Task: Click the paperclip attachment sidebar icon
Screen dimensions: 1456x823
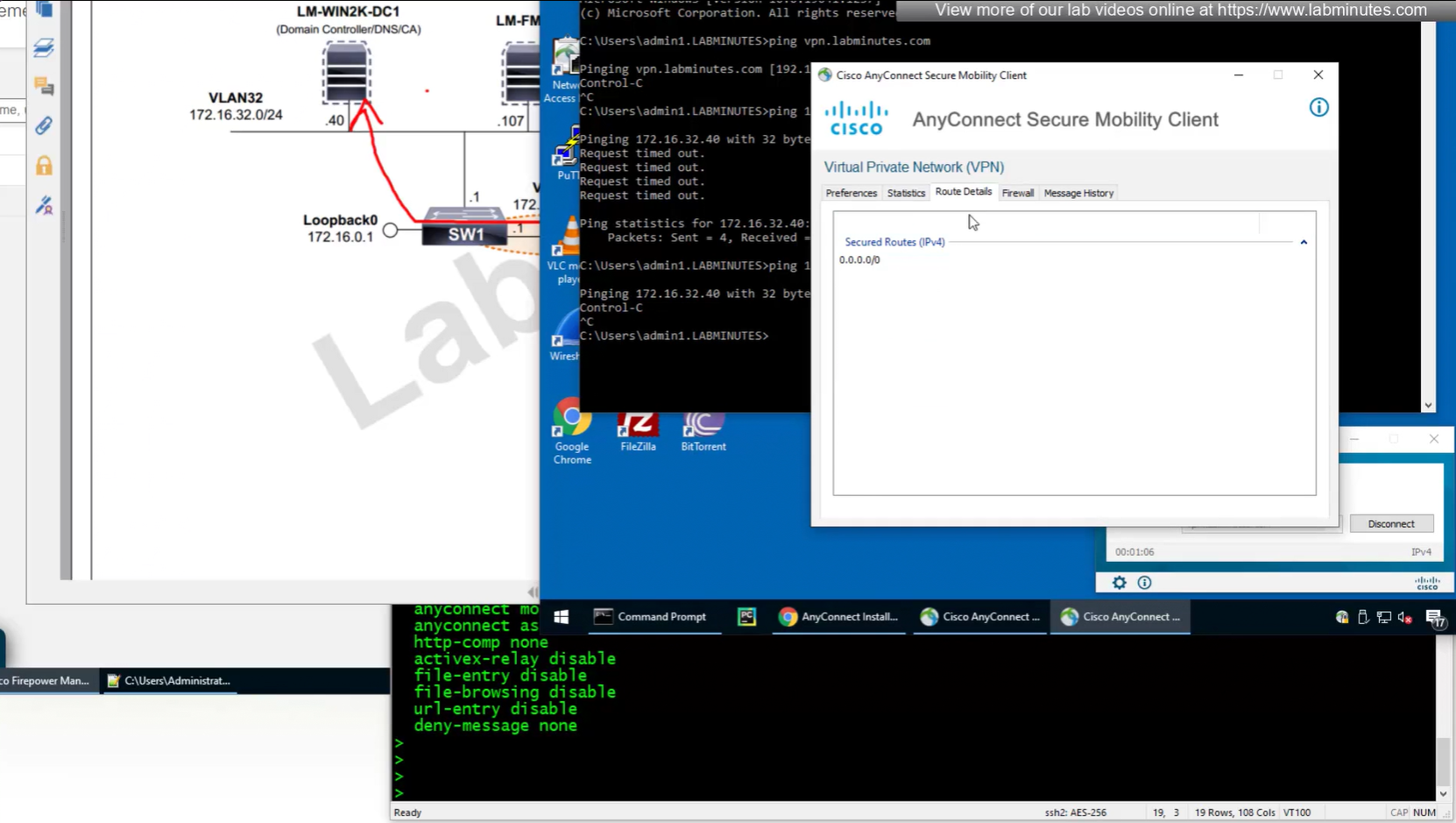Action: click(44, 126)
